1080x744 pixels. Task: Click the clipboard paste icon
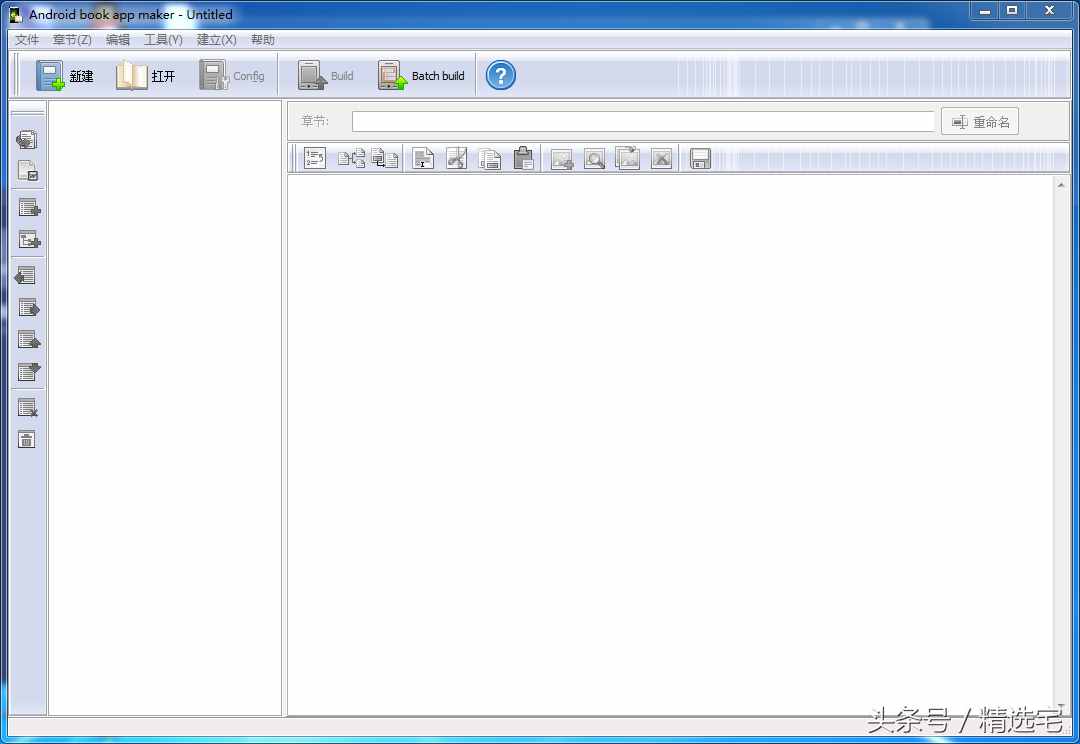point(523,158)
